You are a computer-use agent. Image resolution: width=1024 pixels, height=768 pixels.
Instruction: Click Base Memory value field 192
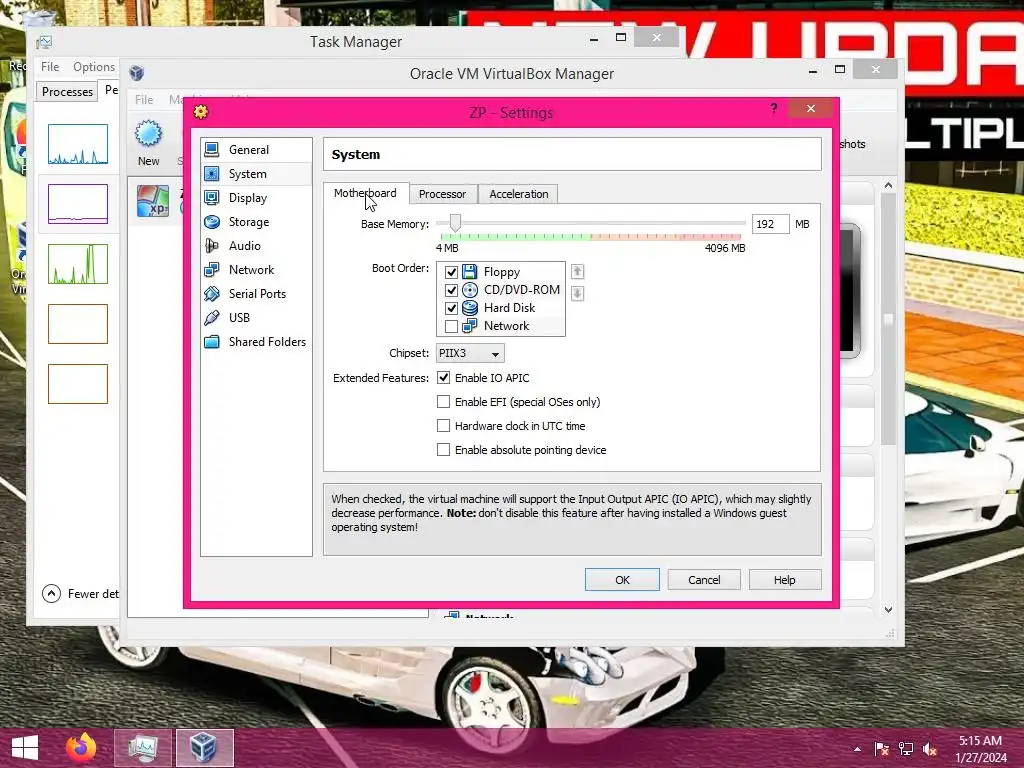[x=770, y=224]
